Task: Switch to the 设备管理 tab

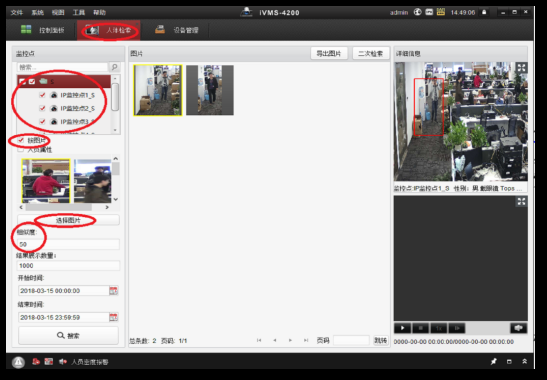Action: pyautogui.click(x=177, y=30)
